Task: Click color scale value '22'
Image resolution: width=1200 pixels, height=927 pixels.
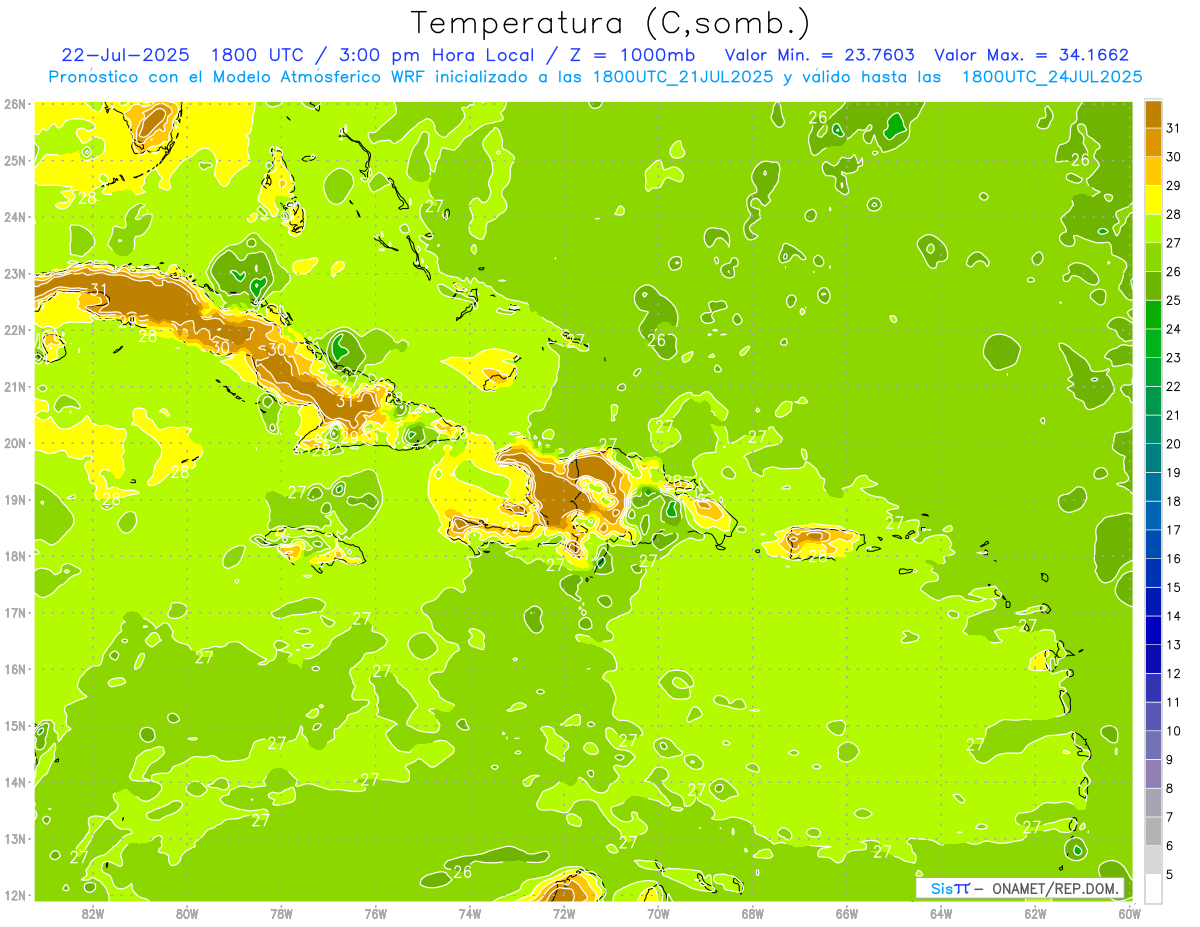Action: click(1174, 387)
